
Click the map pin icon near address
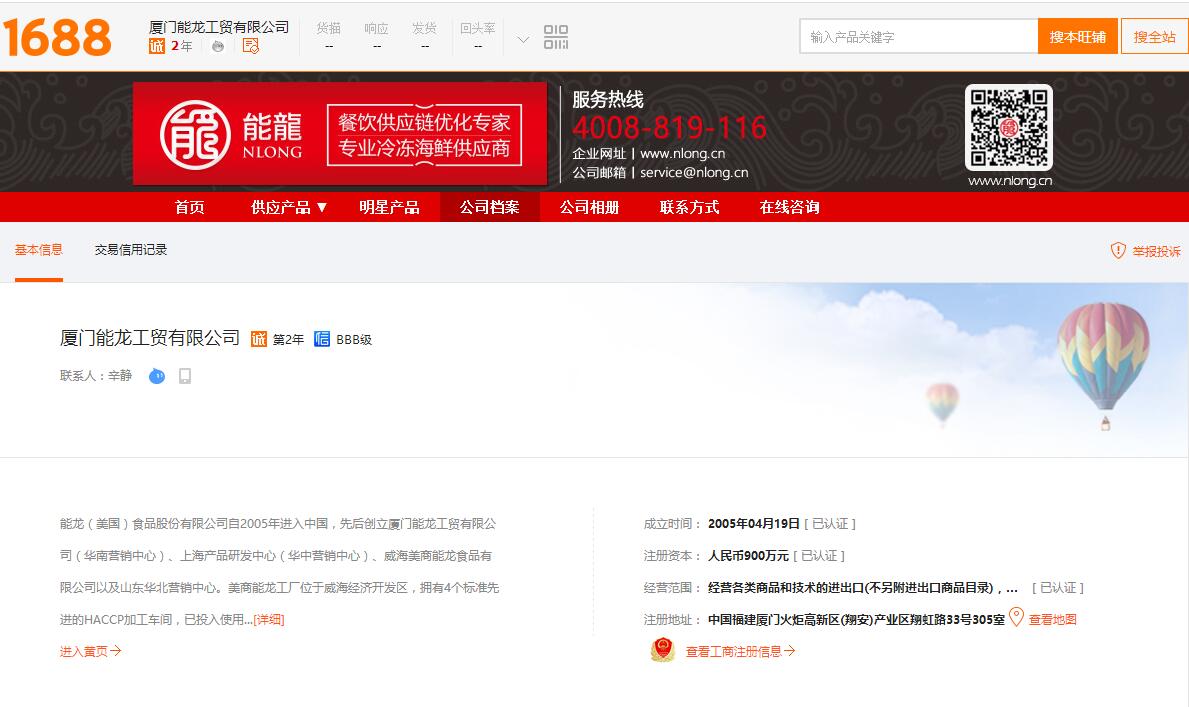1016,618
